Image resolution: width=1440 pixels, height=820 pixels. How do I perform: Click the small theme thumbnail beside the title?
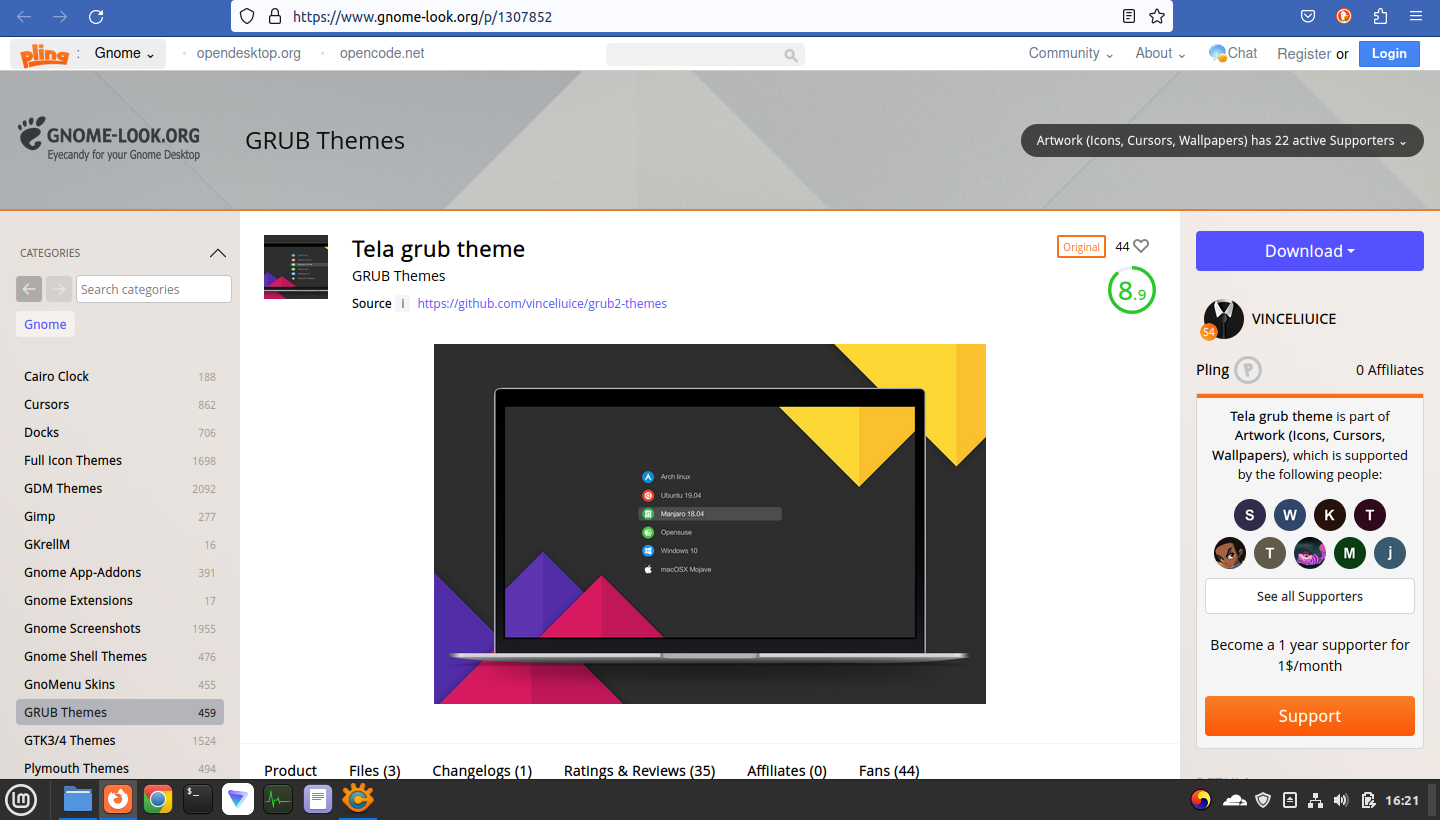296,267
